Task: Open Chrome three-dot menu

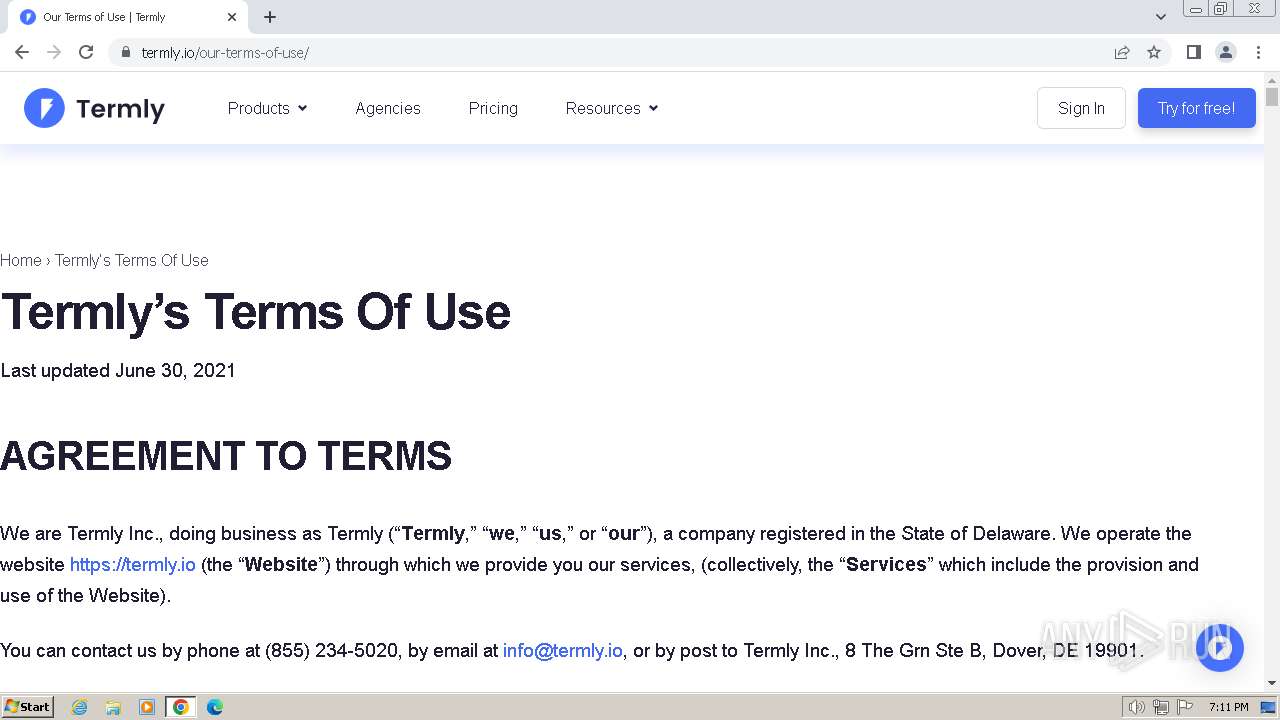Action: (1258, 52)
